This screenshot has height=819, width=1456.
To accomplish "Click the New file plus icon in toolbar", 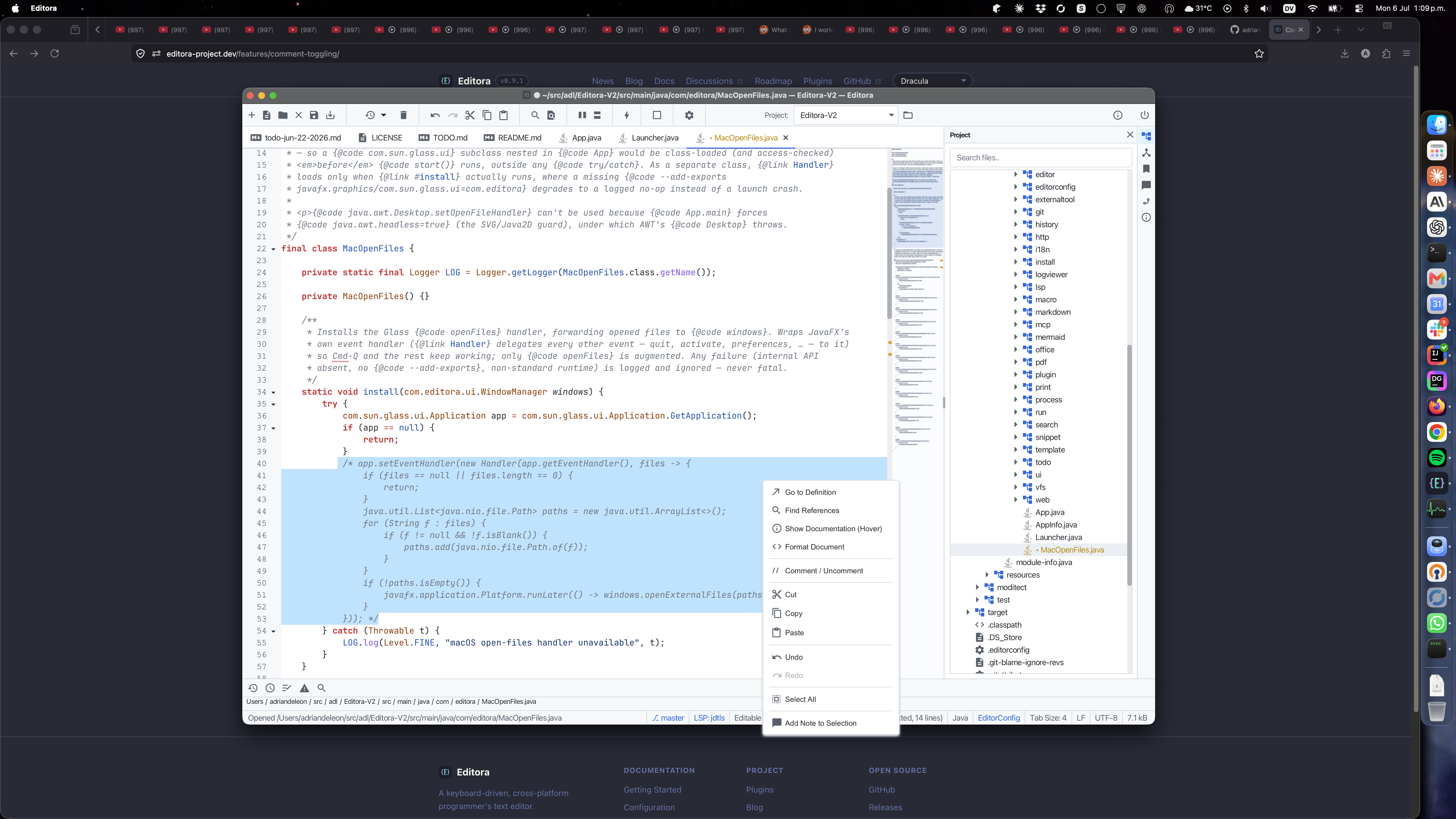I will coord(251,115).
